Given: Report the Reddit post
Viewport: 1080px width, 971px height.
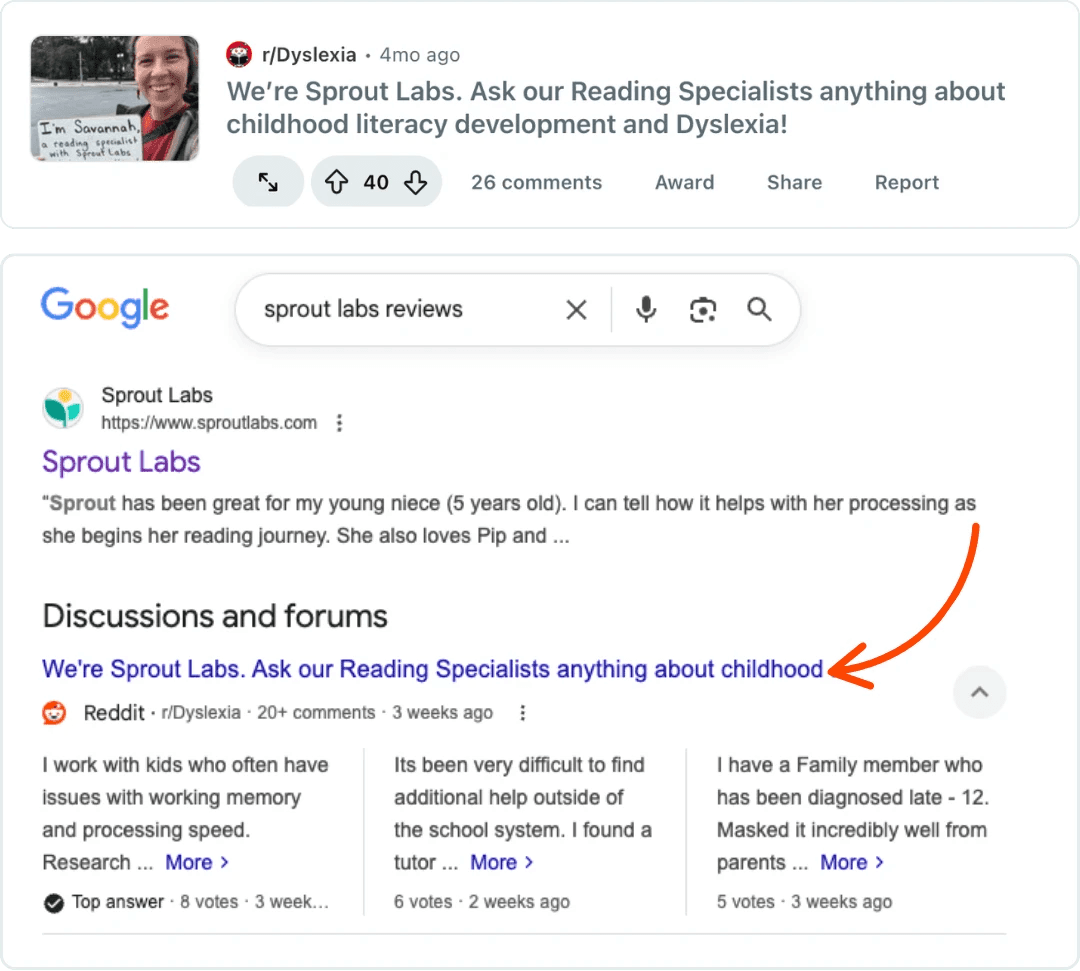Looking at the screenshot, I should click(x=906, y=182).
